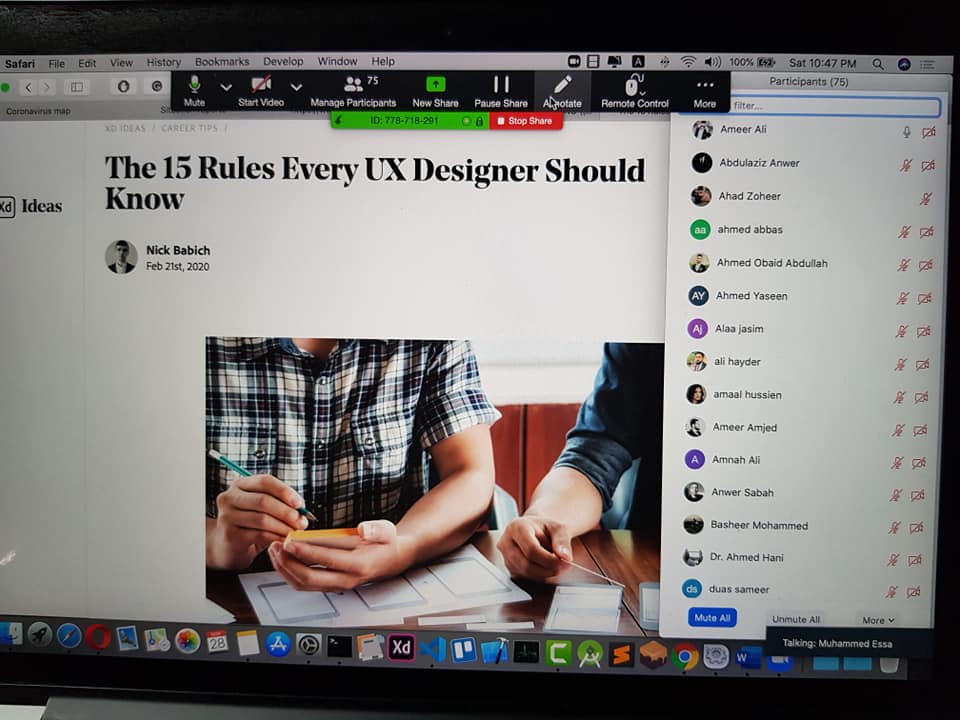Open the Remote Control option
The width and height of the screenshot is (960, 720).
(x=635, y=91)
